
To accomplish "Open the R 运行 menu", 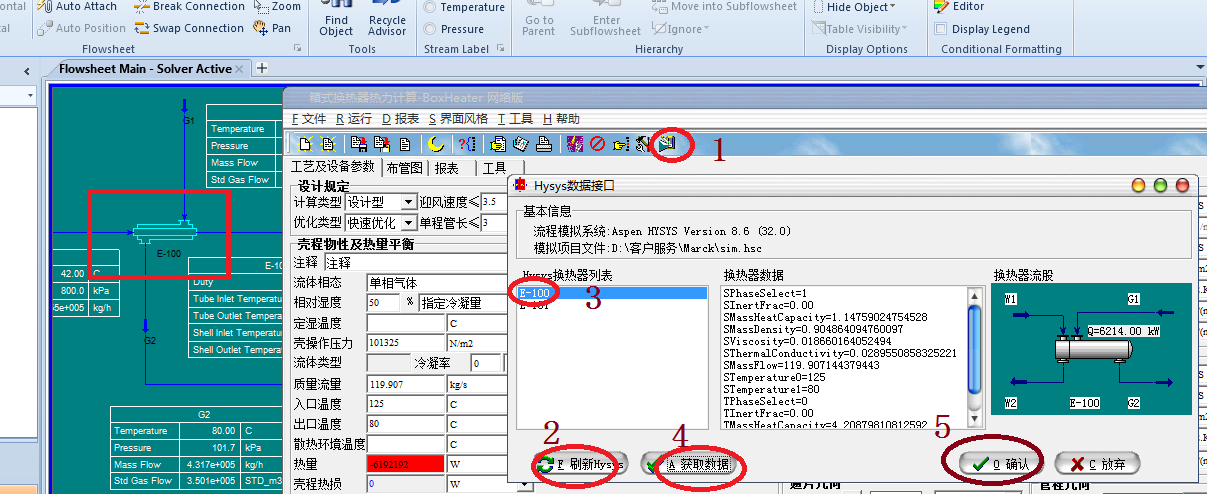I will tap(354, 118).
